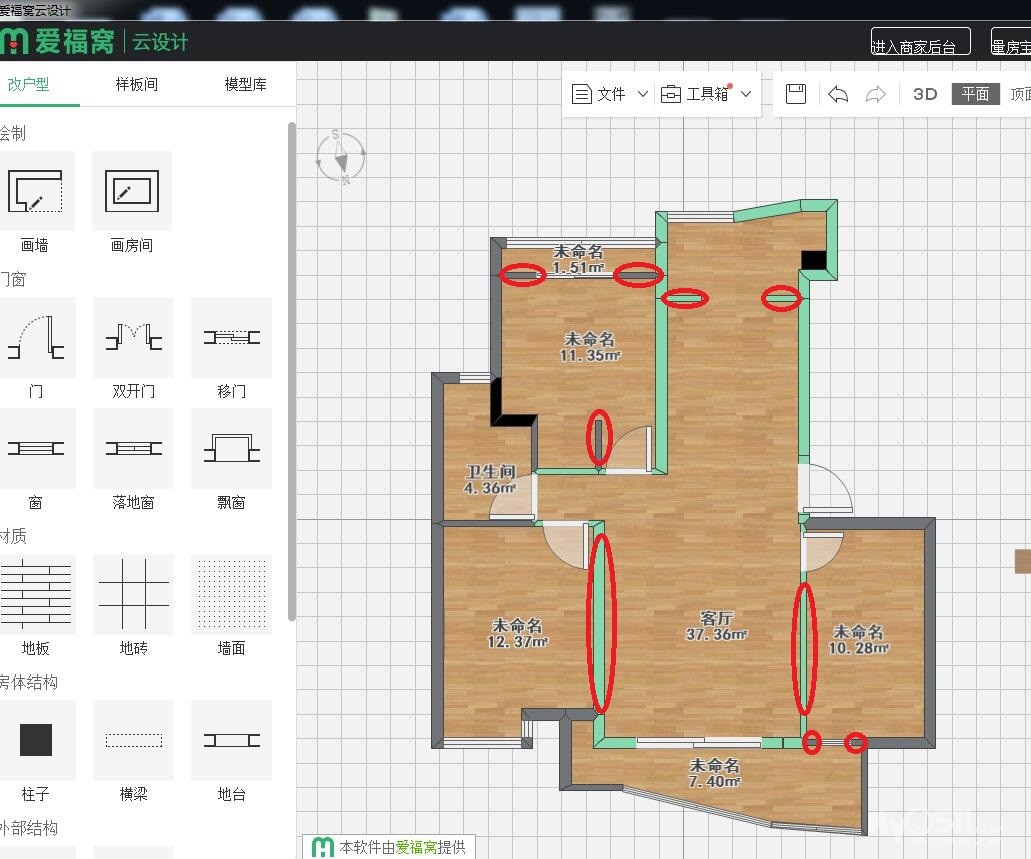Screen dimensions: 1031x859
Task: Switch to the 模型库 tab
Action: coord(245,84)
